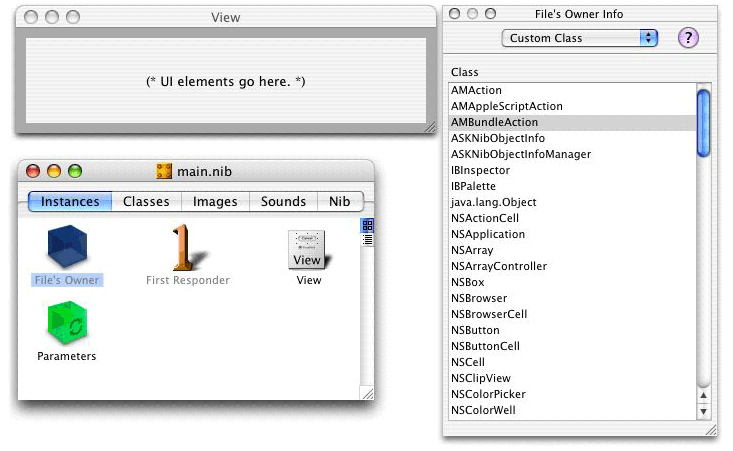
Task: Click the main.nib document icon in title bar
Action: [x=164, y=171]
